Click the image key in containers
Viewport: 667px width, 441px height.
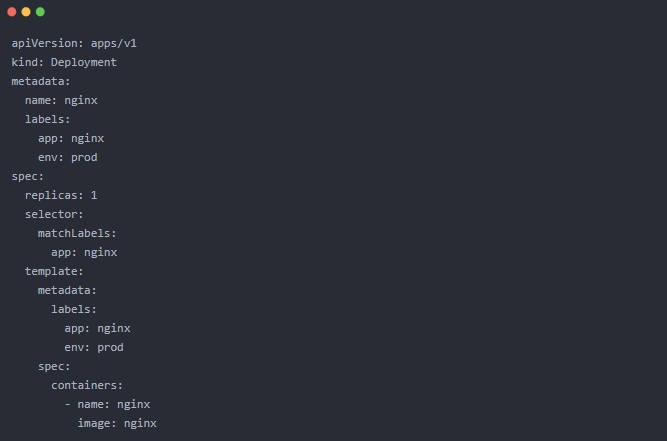pyautogui.click(x=97, y=423)
